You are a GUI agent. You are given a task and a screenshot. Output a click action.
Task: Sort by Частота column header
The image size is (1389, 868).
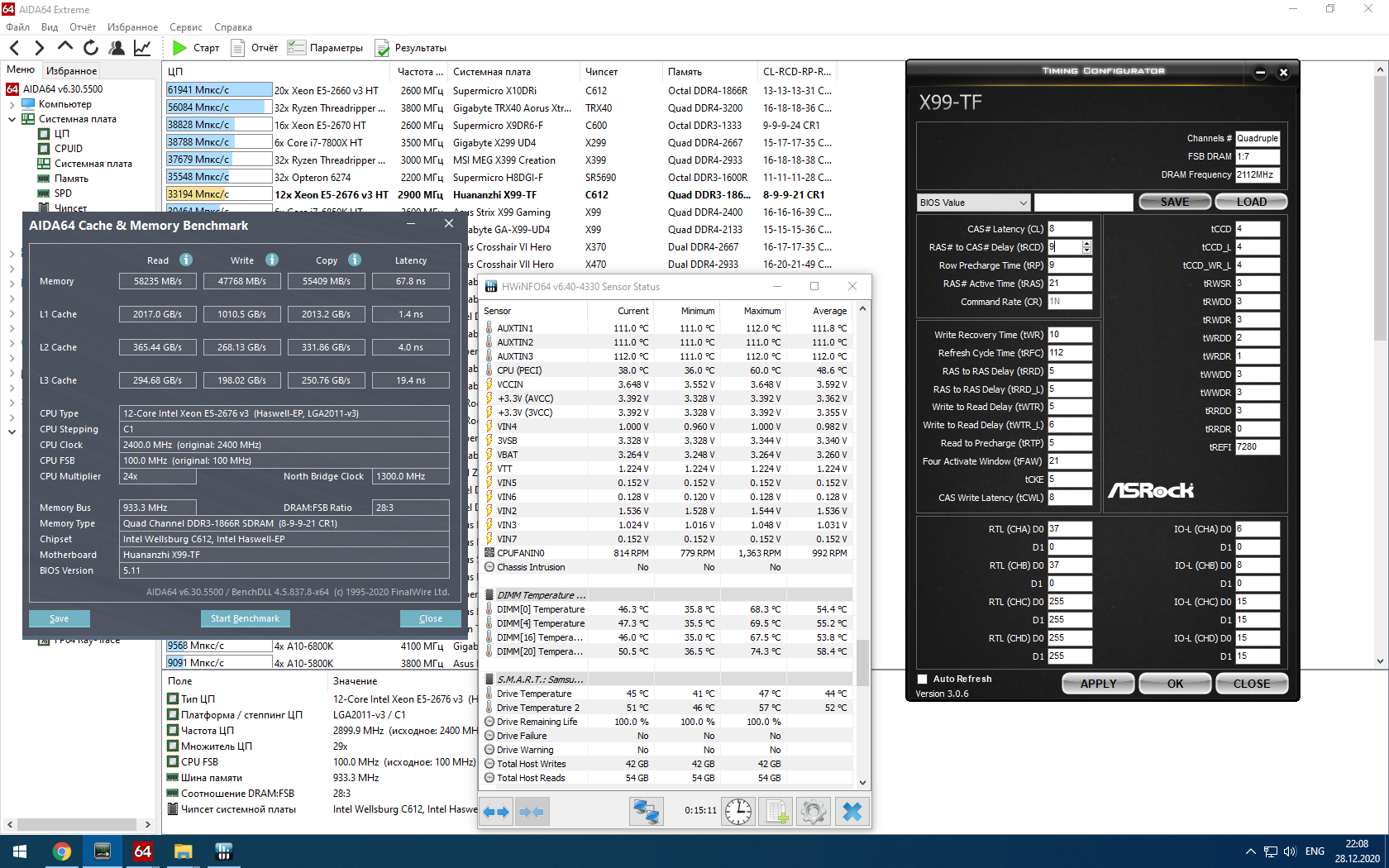pyautogui.click(x=420, y=72)
